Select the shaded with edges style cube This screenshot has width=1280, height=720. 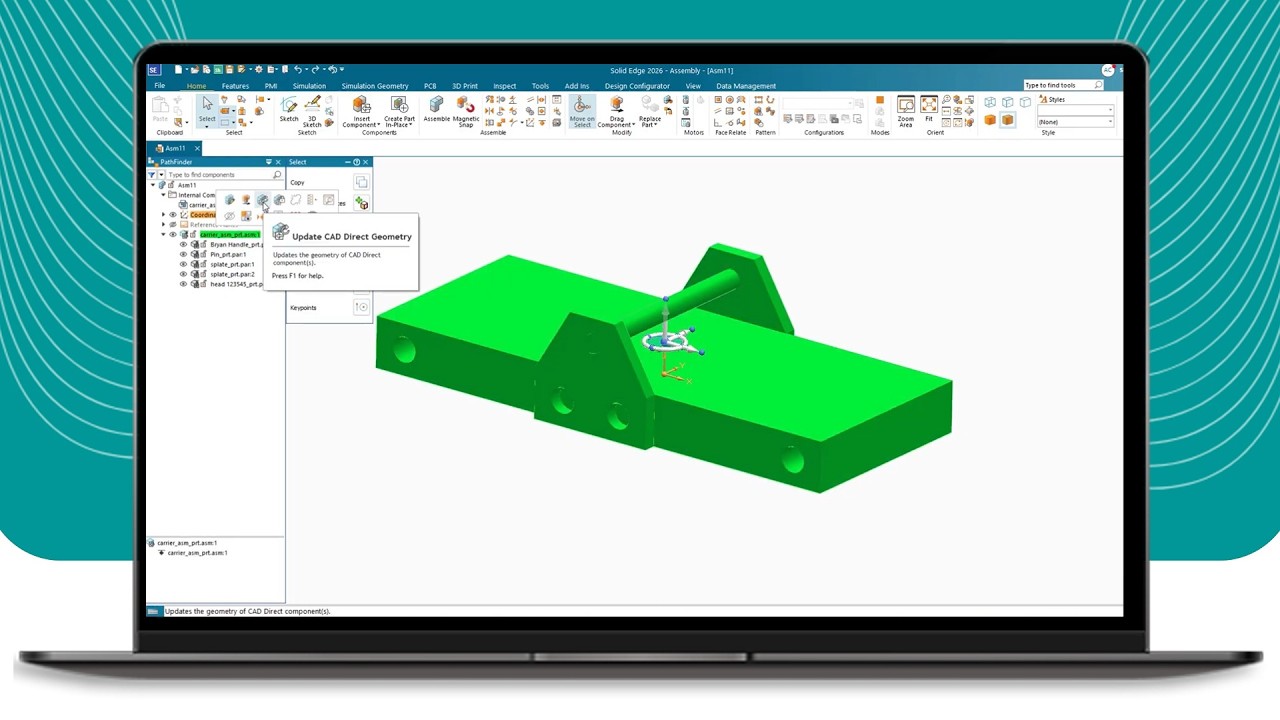click(1007, 120)
